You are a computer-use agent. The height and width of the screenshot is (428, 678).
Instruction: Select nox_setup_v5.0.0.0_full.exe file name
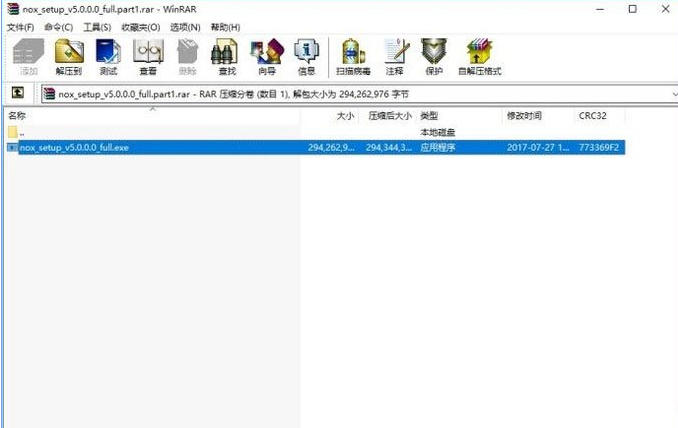pyautogui.click(x=74, y=147)
